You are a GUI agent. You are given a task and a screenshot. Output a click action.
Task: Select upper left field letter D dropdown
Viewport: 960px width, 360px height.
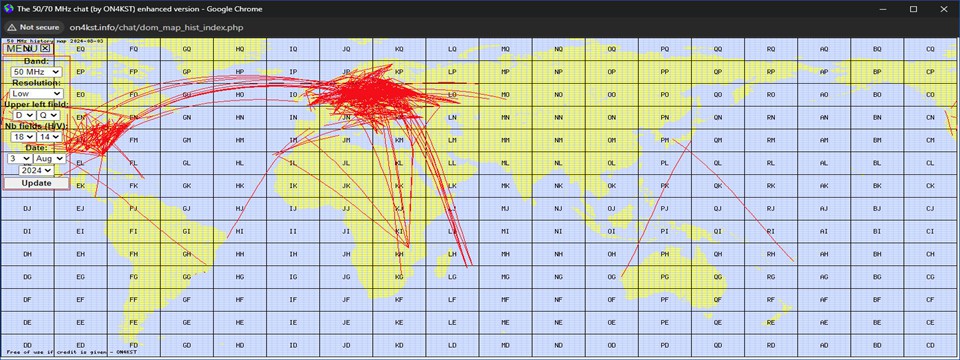pos(24,115)
